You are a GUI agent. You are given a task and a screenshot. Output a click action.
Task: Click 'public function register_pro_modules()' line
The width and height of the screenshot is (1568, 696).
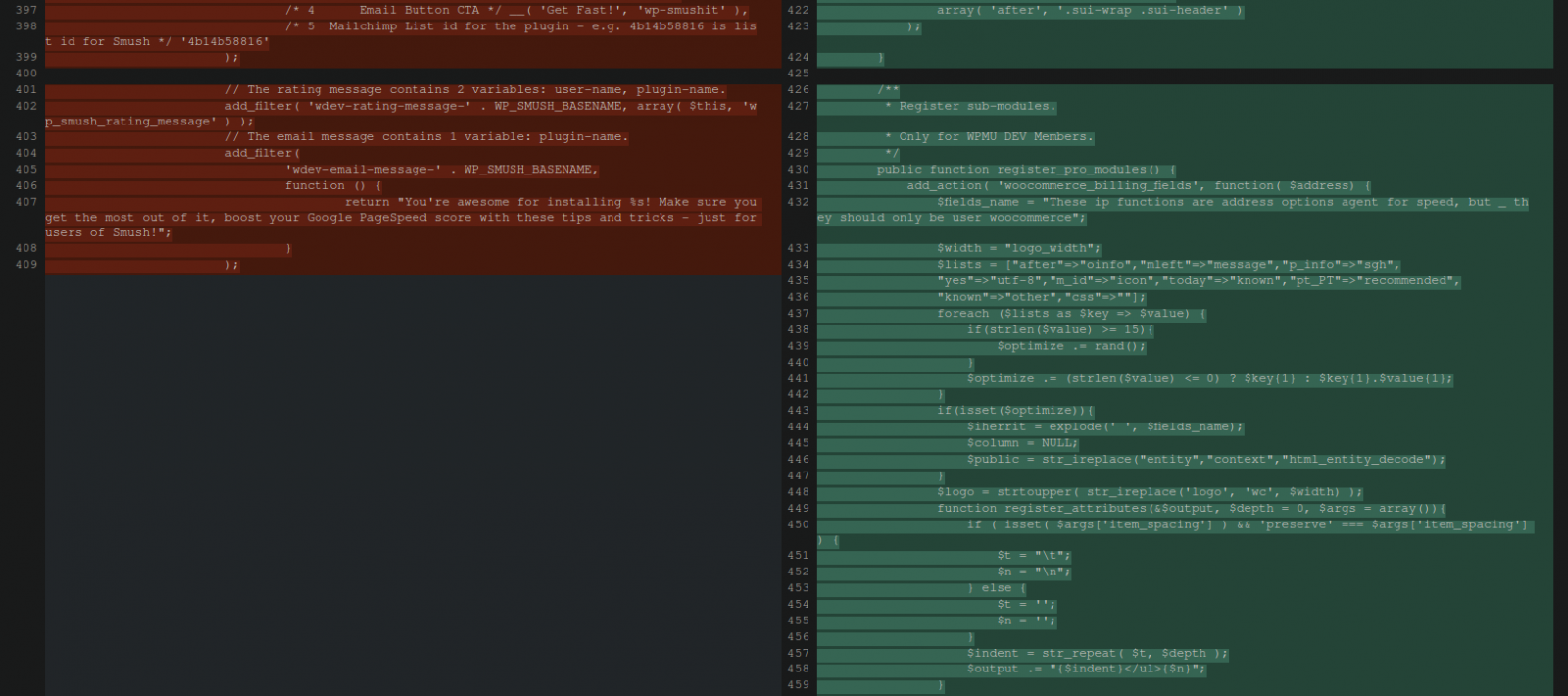pos(1024,170)
